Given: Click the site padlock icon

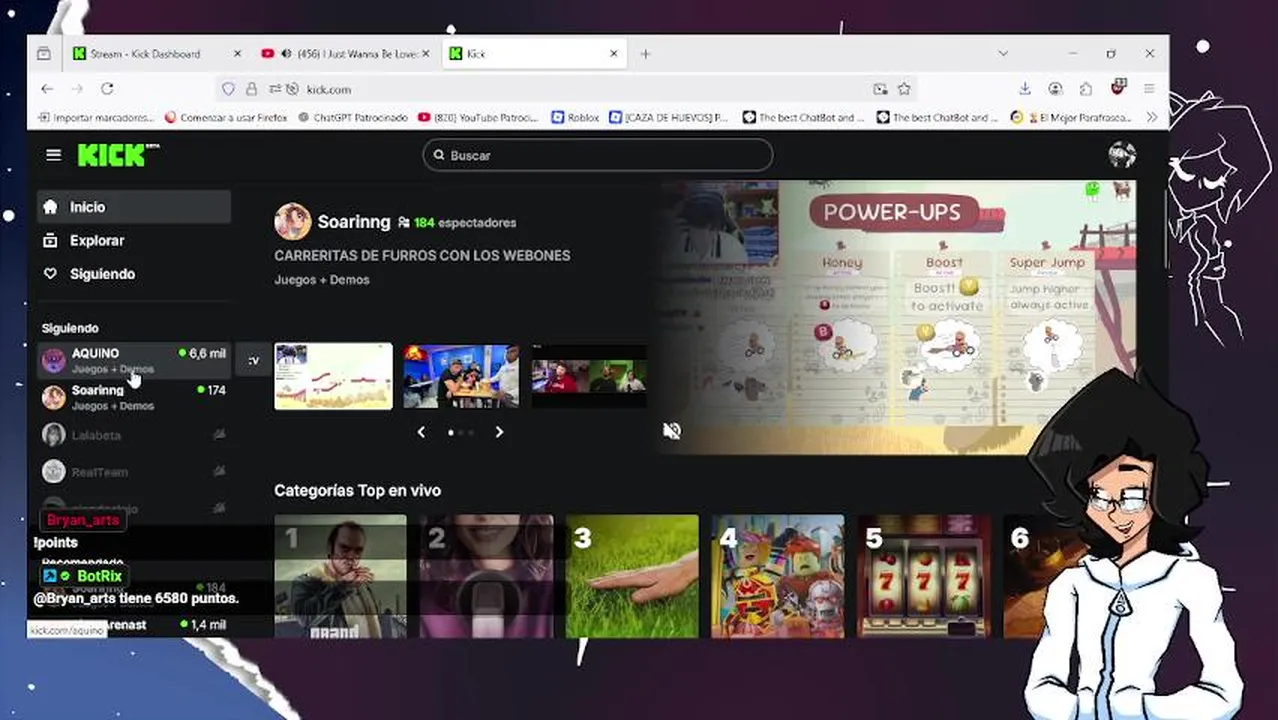Looking at the screenshot, I should (251, 89).
